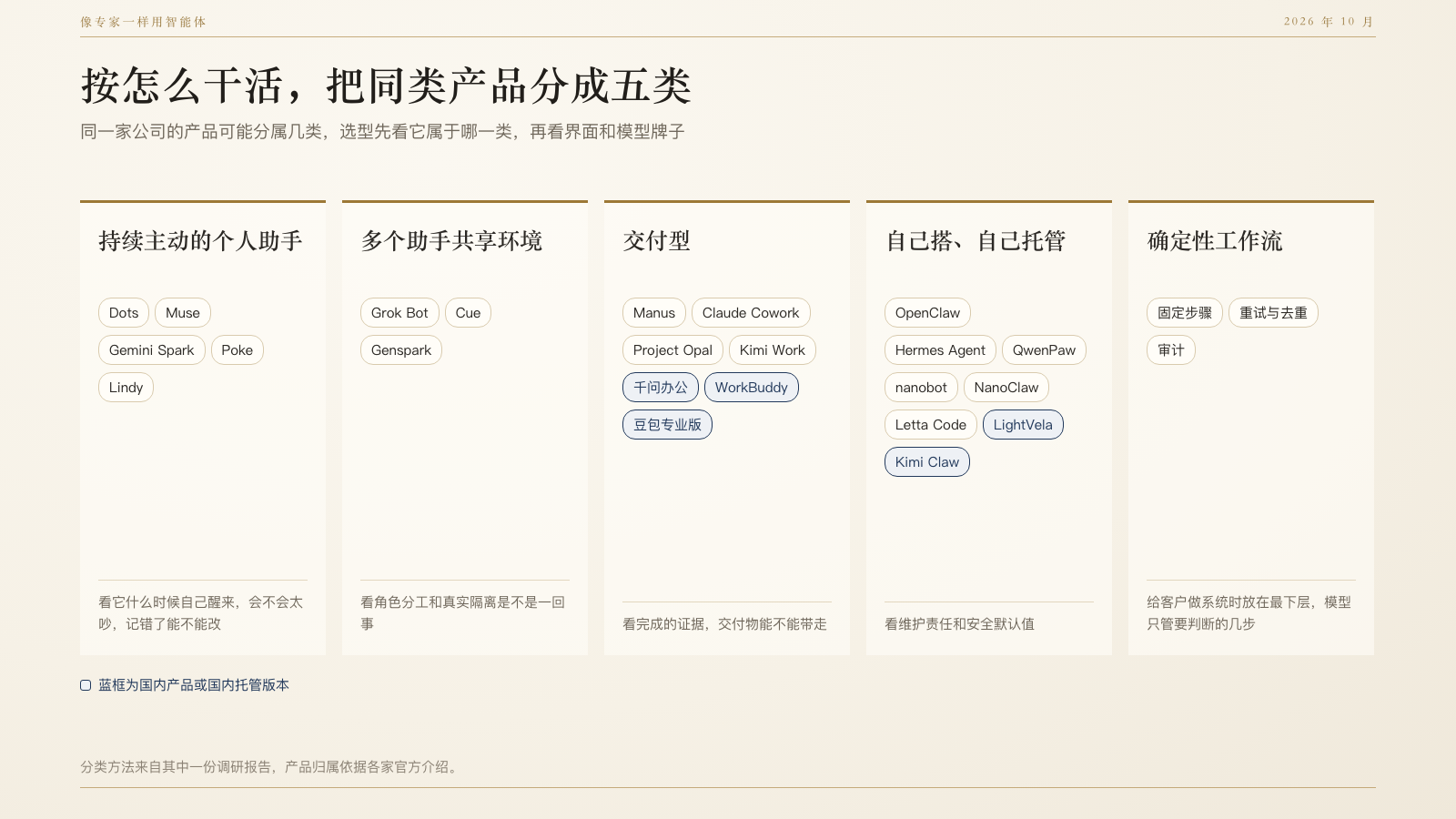Click the Kimi Claw chip
This screenshot has height=819, width=1456.
(x=927, y=462)
